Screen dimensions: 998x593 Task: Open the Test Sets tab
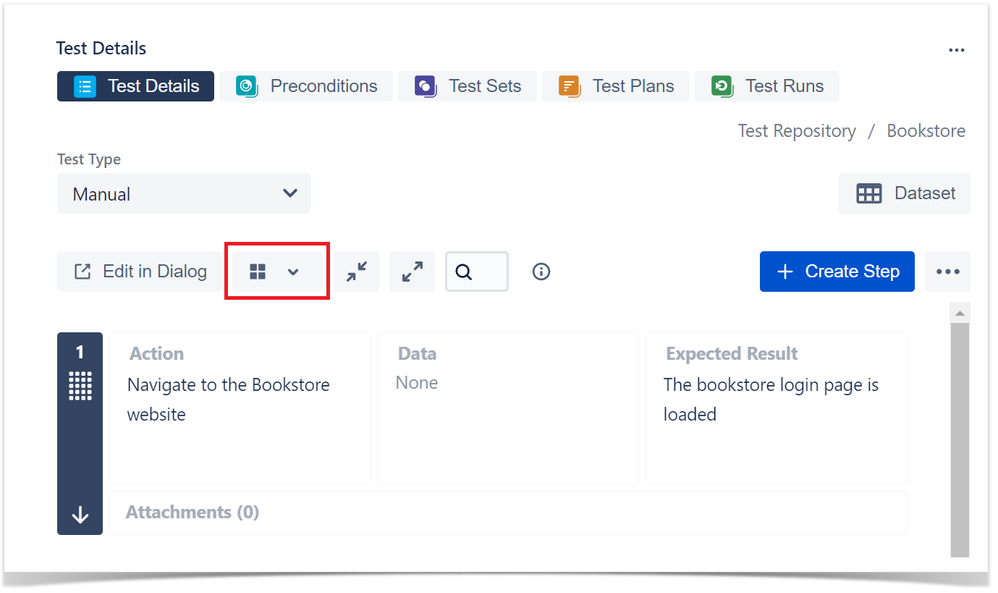467,86
